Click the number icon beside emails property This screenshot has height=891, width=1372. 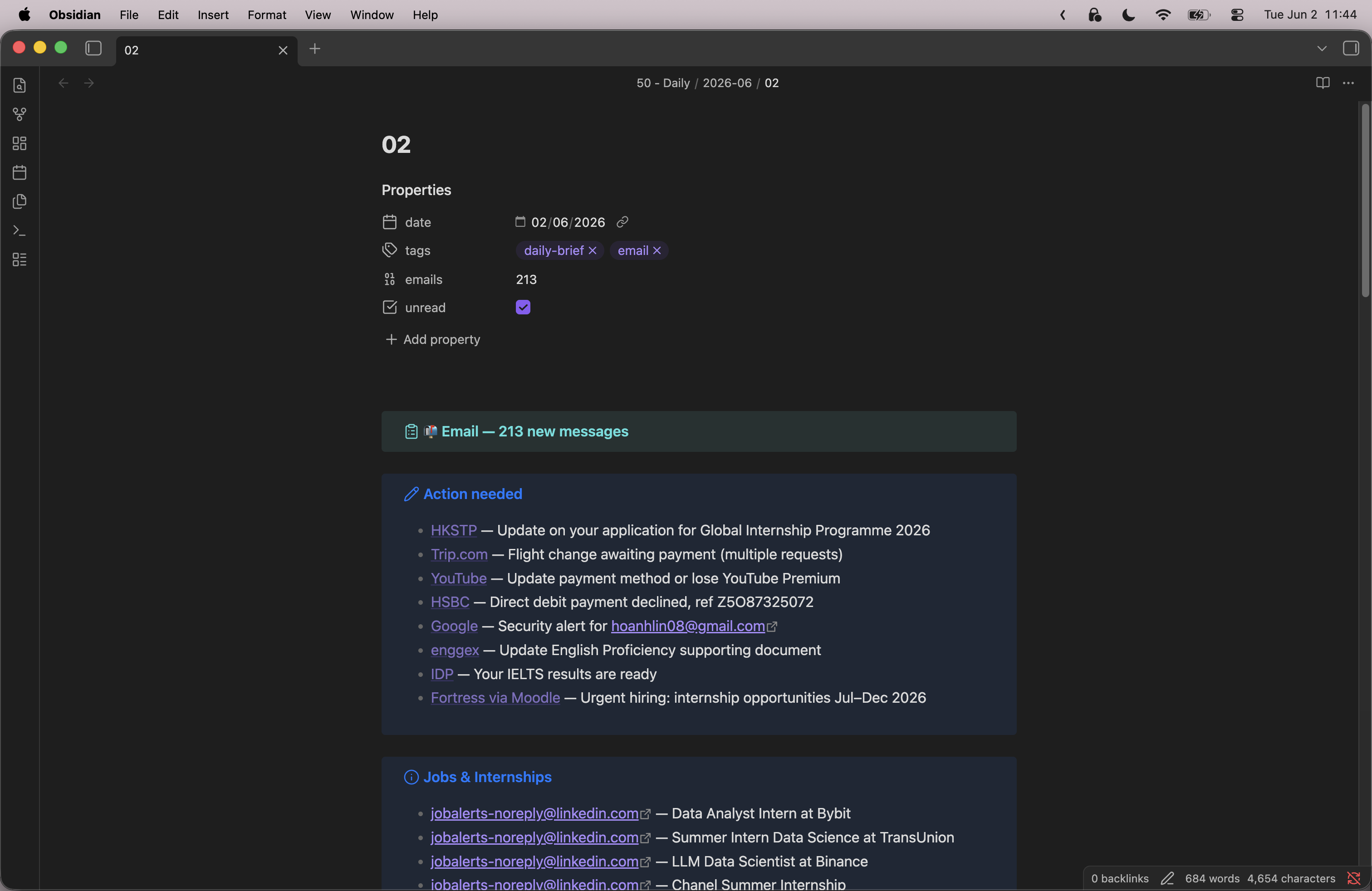point(390,279)
